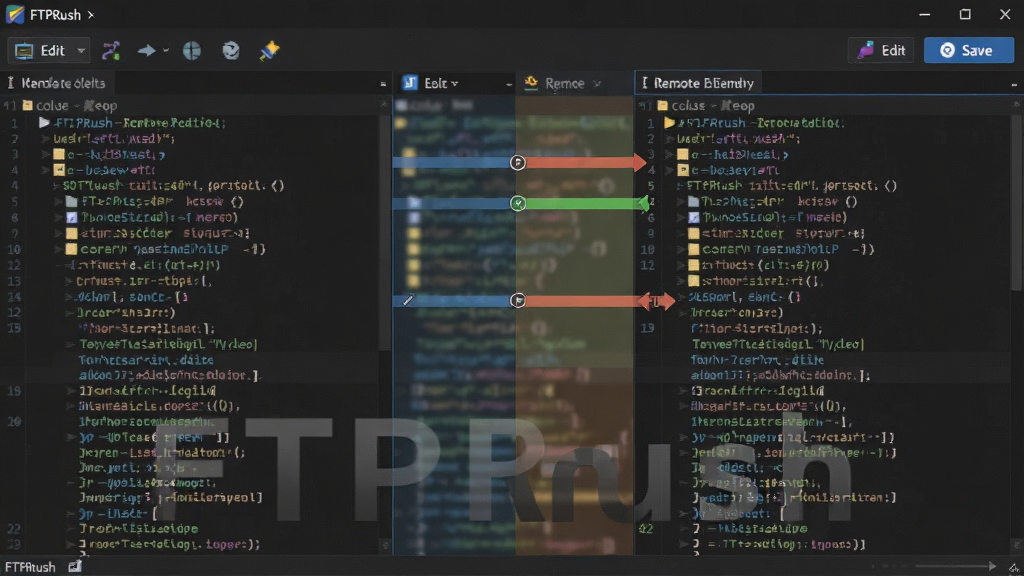The image size is (1024, 576).
Task: Click the folder icon on left panel line 3
Action: pyautogui.click(x=59, y=154)
